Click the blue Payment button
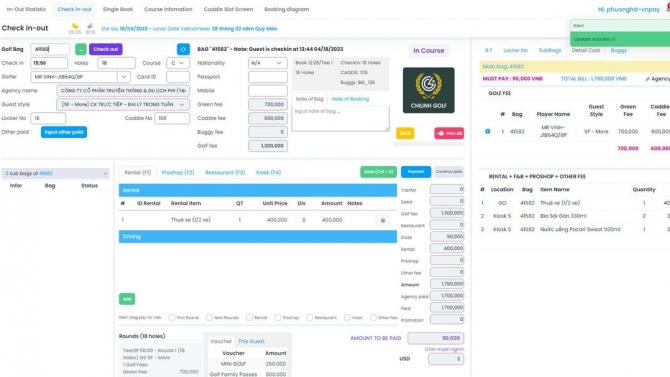 (416, 172)
